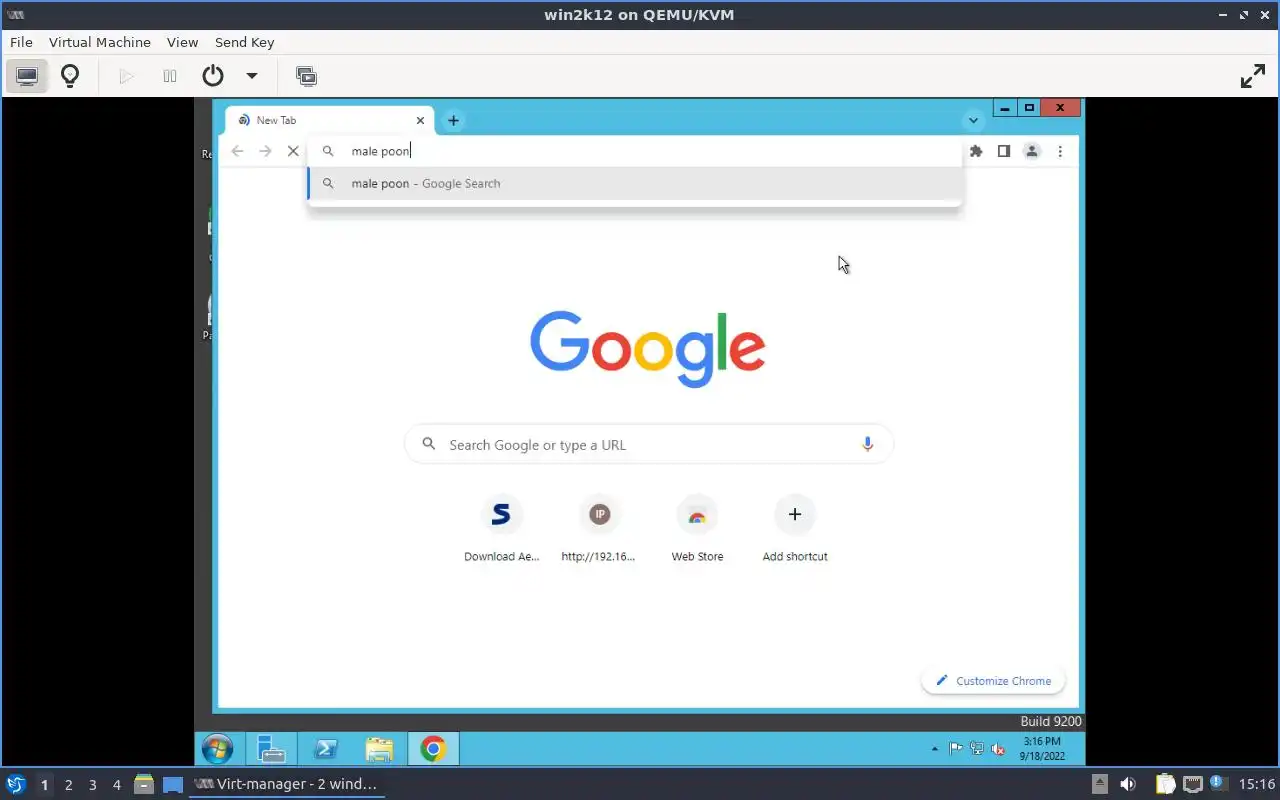This screenshot has width=1280, height=800.
Task: Click the Windows network tray icon
Action: pyautogui.click(x=977, y=748)
